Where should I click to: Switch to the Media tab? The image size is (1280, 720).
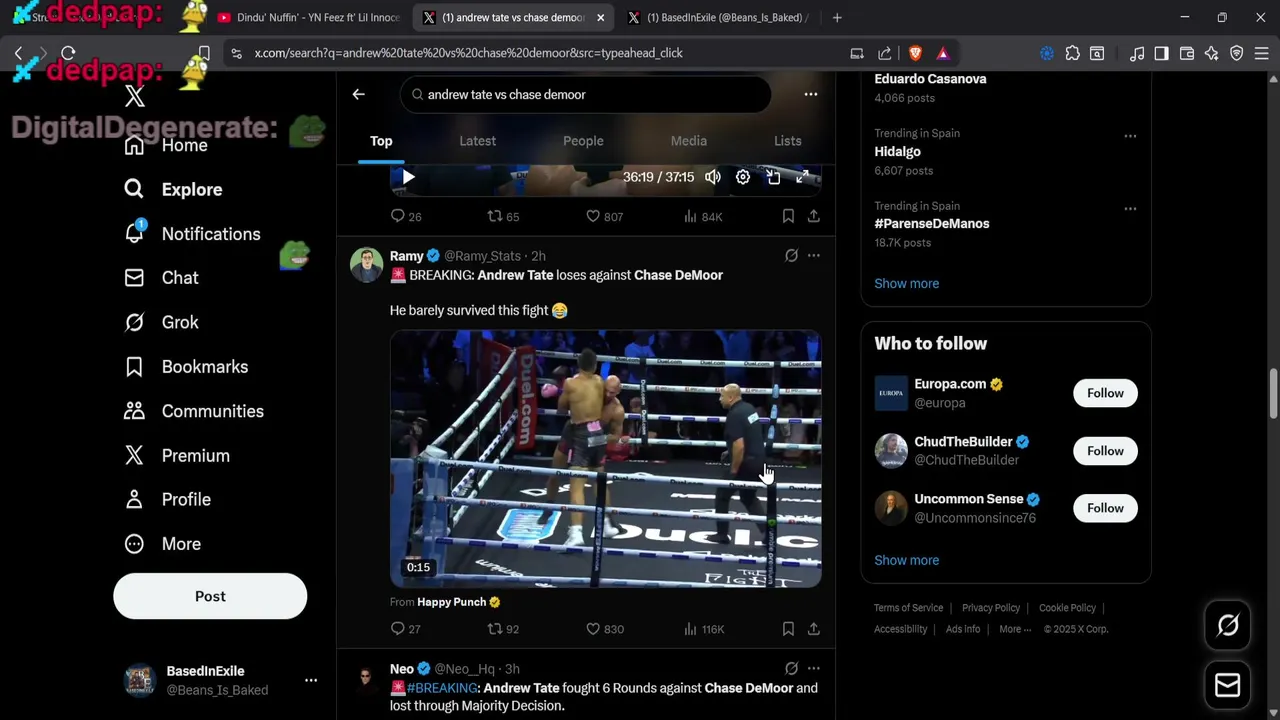pyautogui.click(x=688, y=141)
